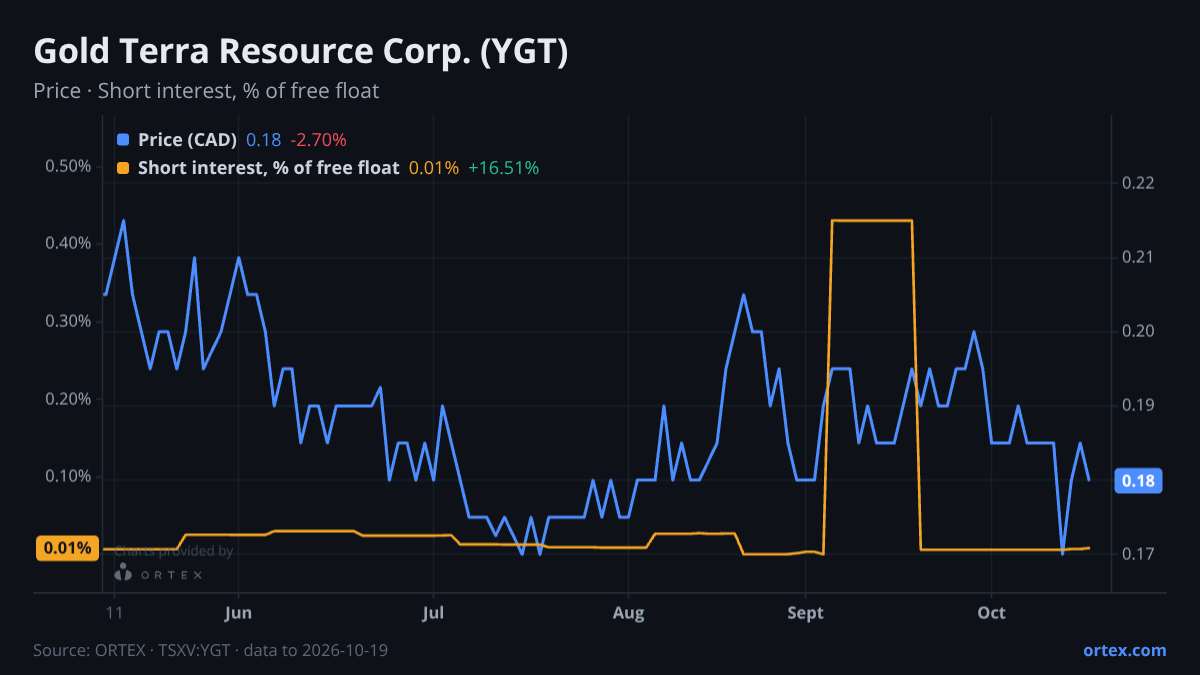Click the 0.22 right axis label
Viewport: 1200px width, 675px height.
tap(1138, 183)
